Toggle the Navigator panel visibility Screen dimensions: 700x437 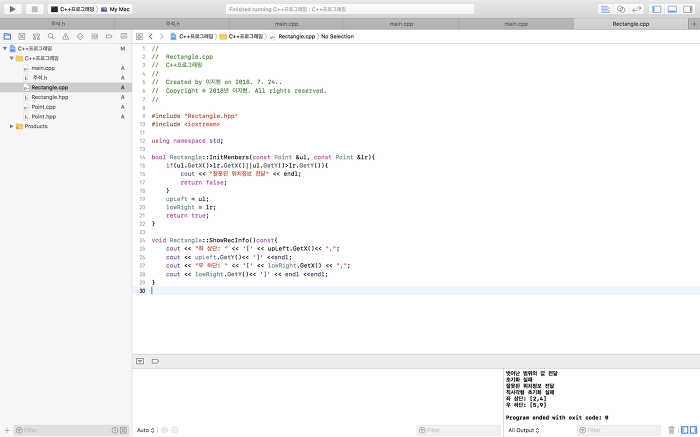656,9
